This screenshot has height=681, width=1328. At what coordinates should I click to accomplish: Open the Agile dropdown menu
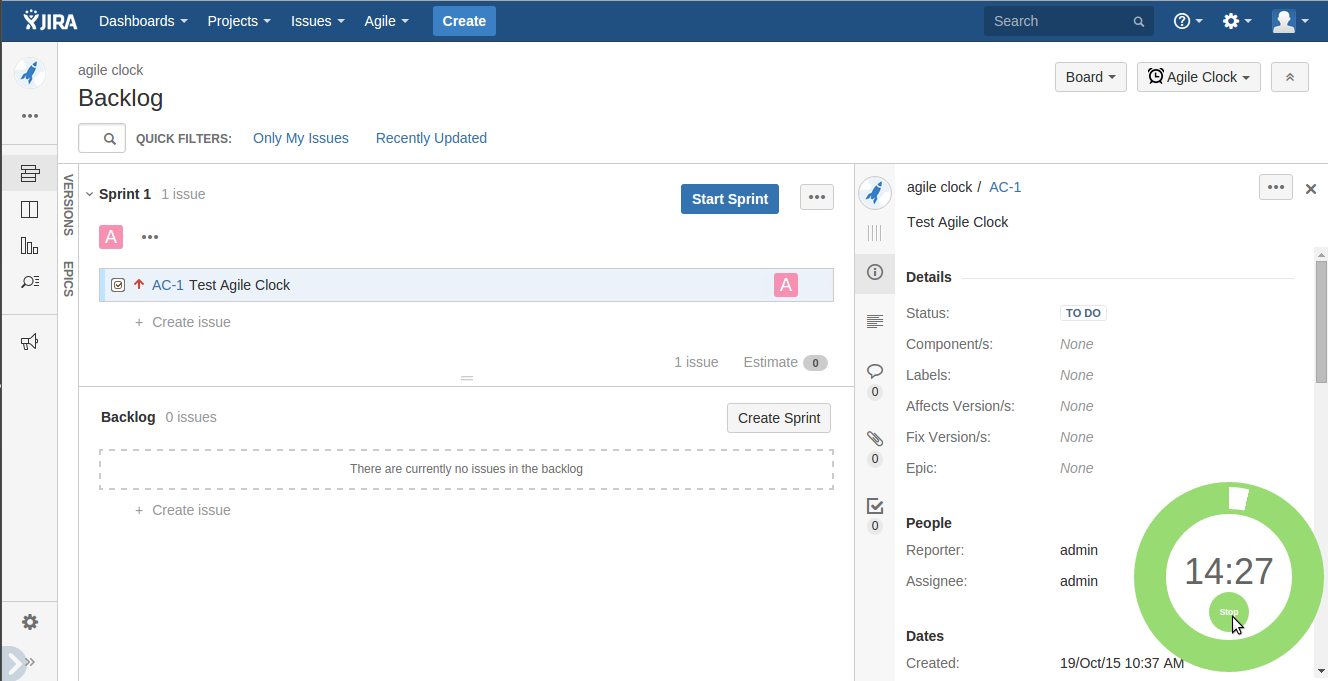pyautogui.click(x=387, y=21)
